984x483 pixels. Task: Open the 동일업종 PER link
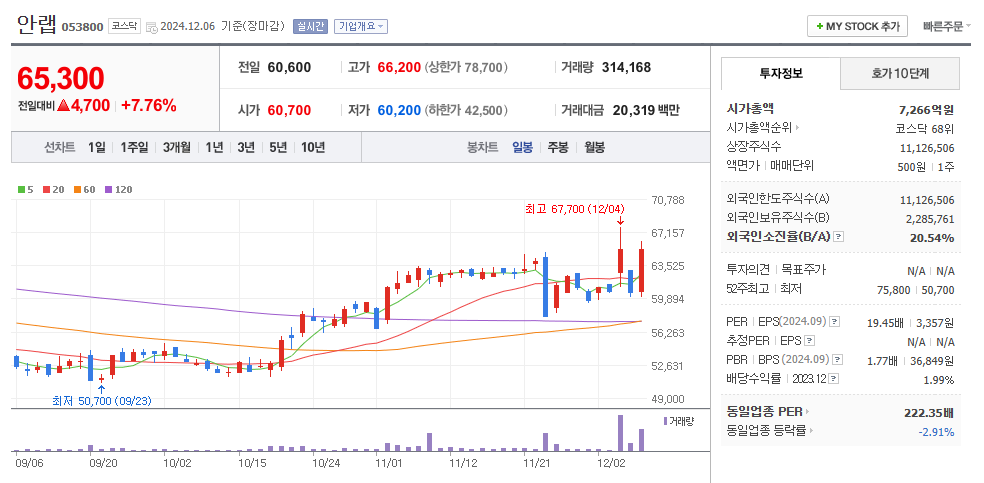tap(765, 412)
